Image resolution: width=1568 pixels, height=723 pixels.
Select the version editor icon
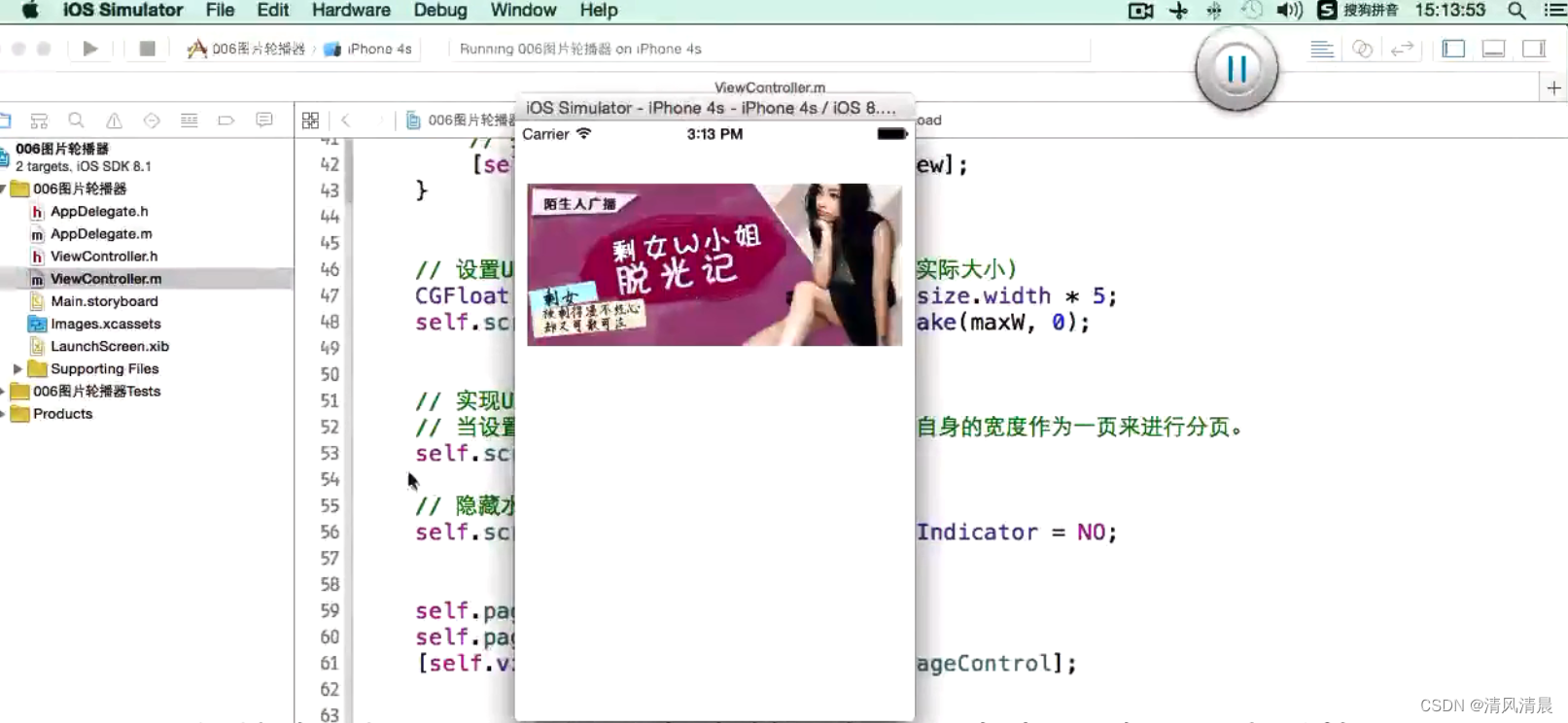click(1402, 49)
